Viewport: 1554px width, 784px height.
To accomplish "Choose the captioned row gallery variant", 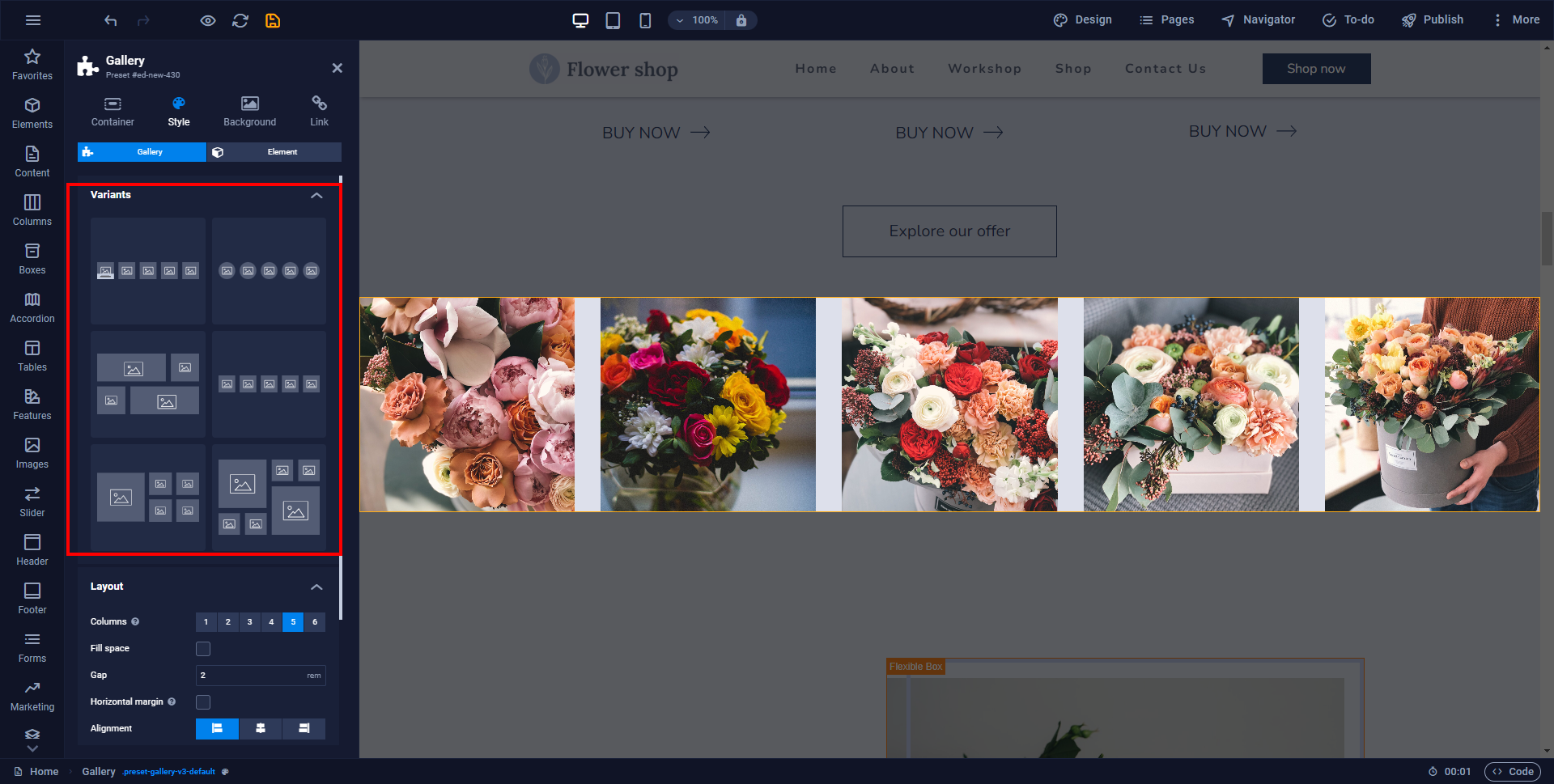I will [x=148, y=271].
